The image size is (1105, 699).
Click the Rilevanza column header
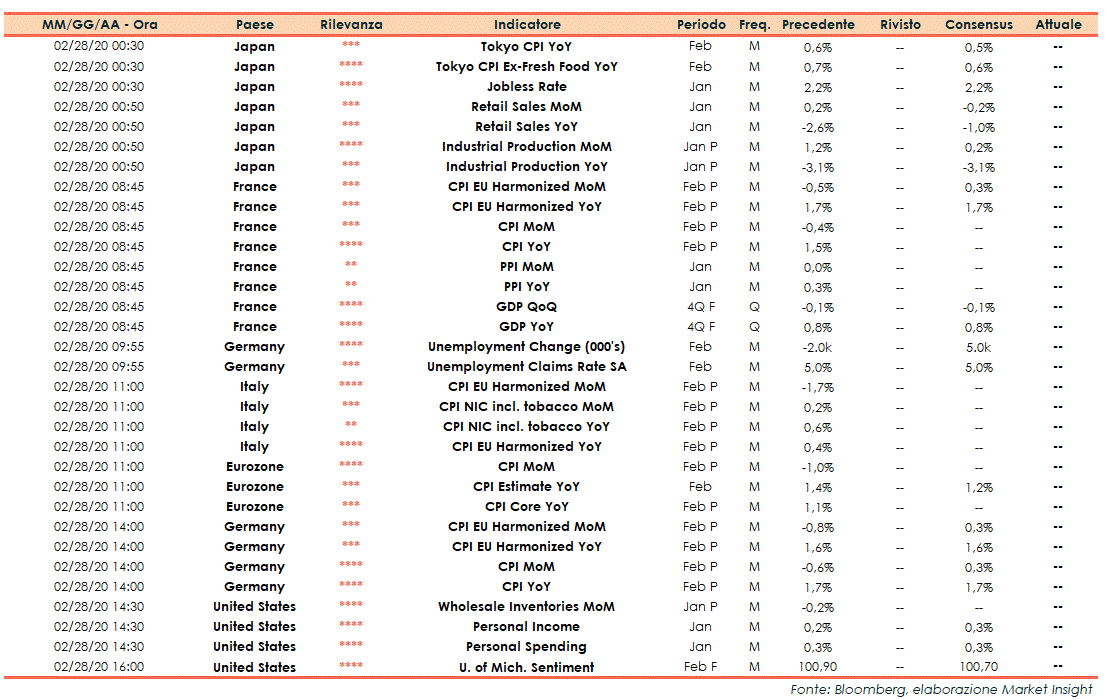pos(350,24)
